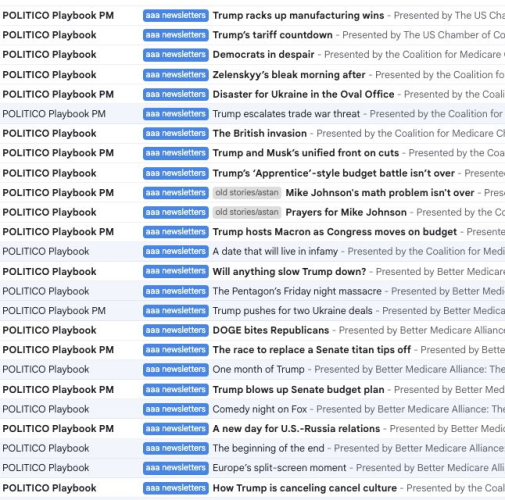Click 'aaa newsletters' label on One month of Trump row
Screen dimensions: 505x500
coord(176,369)
